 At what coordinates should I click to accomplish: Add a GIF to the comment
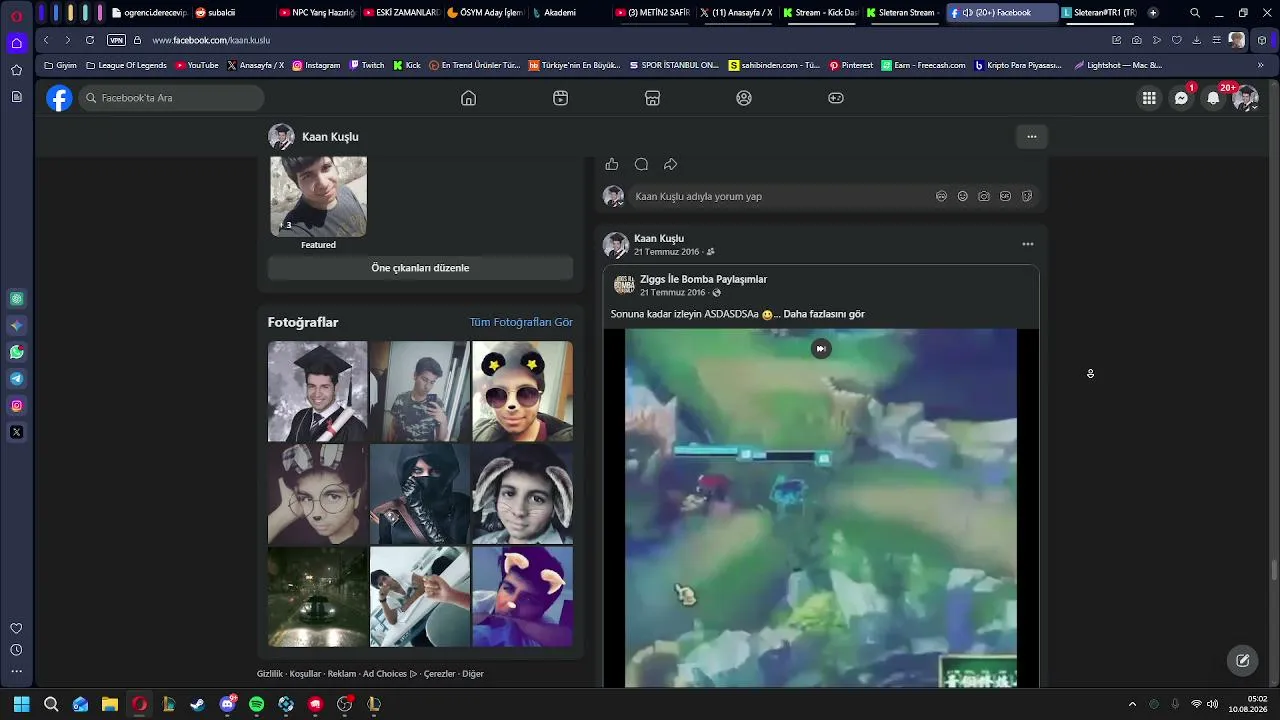point(1005,196)
